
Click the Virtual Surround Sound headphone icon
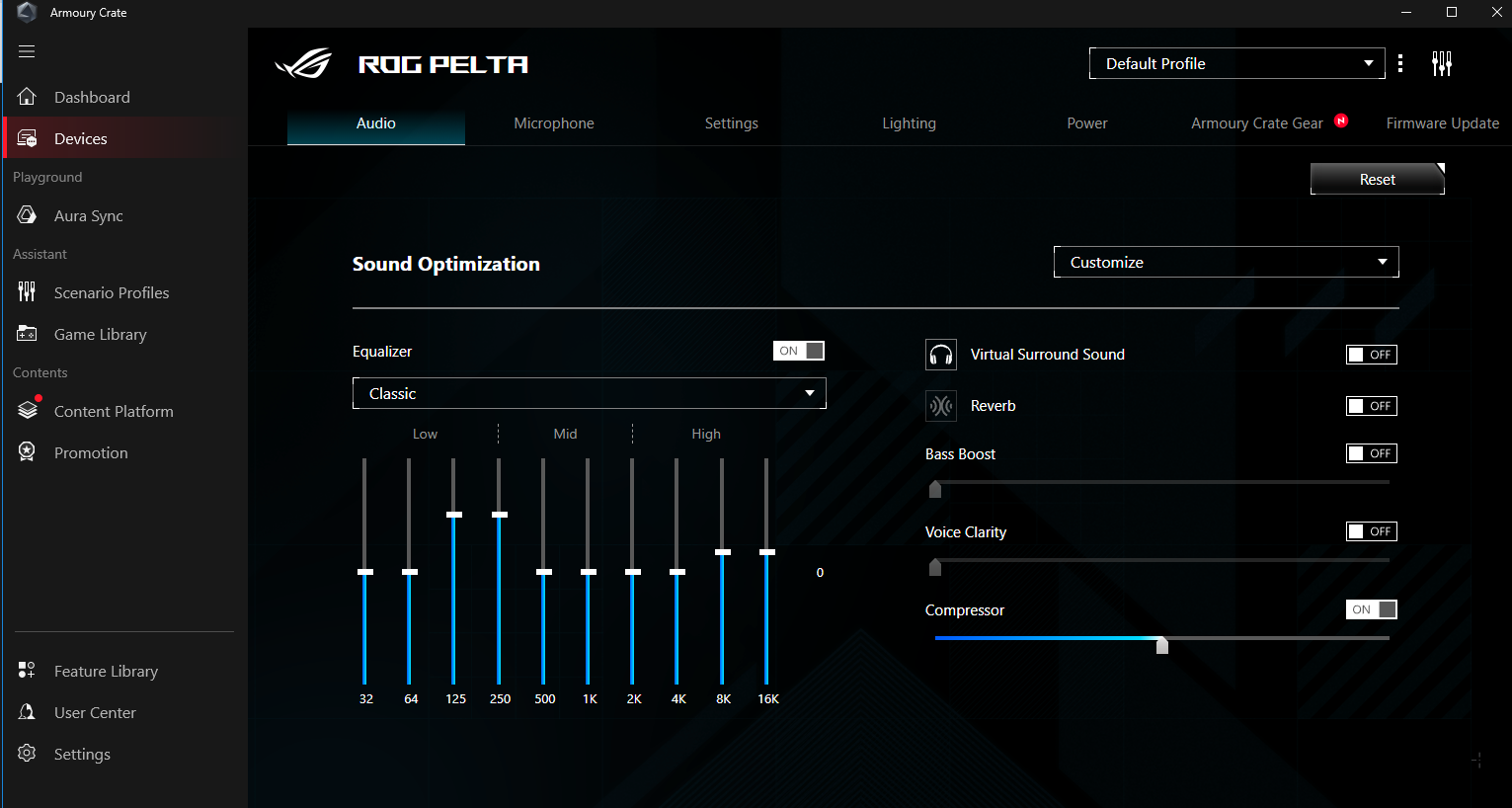[941, 355]
